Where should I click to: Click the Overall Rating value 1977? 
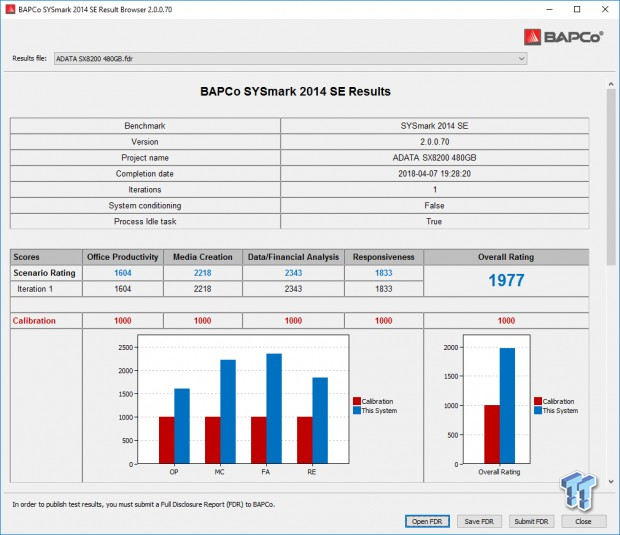[x=506, y=280]
